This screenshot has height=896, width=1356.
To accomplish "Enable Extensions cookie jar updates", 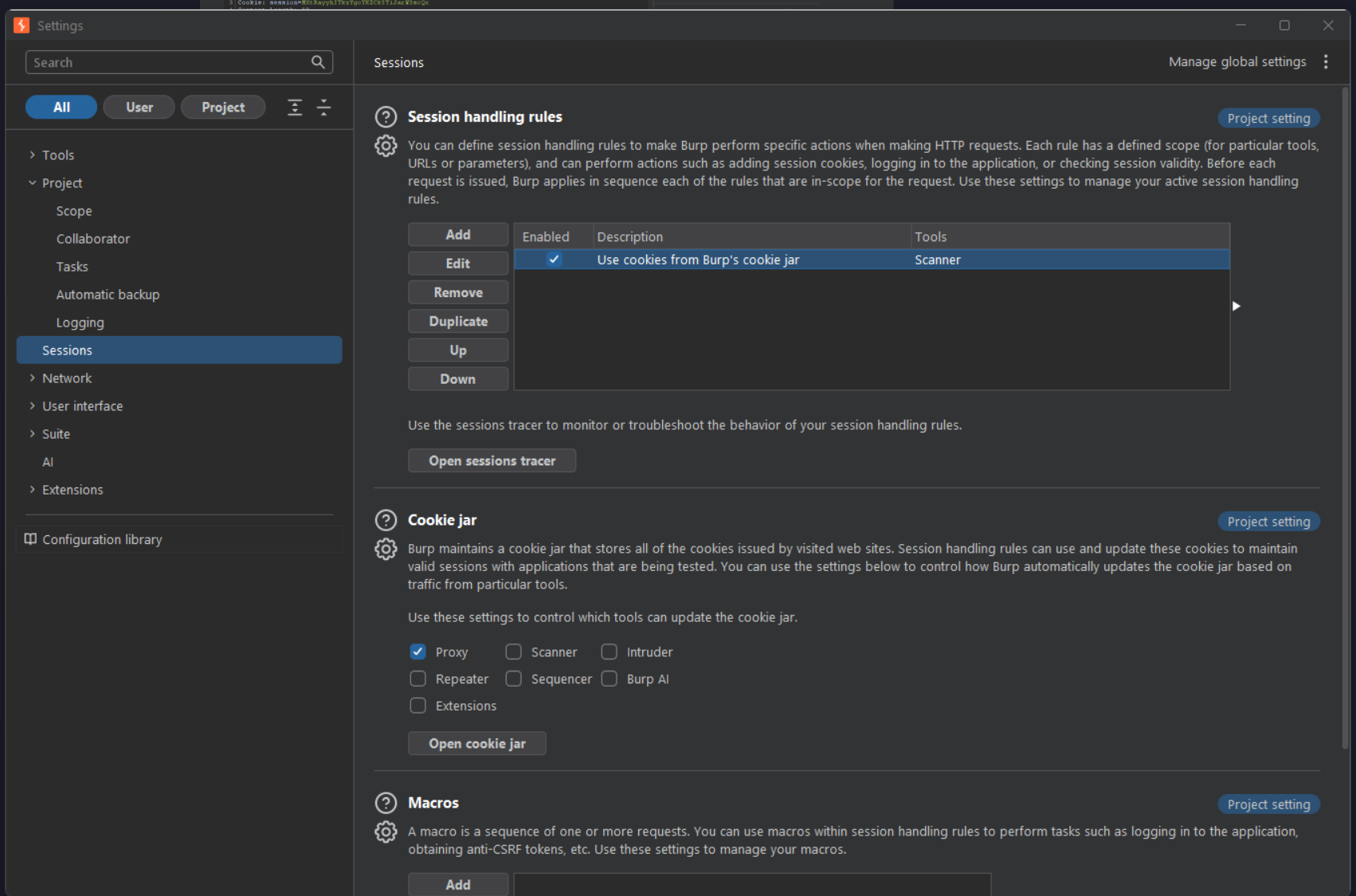I will [417, 706].
